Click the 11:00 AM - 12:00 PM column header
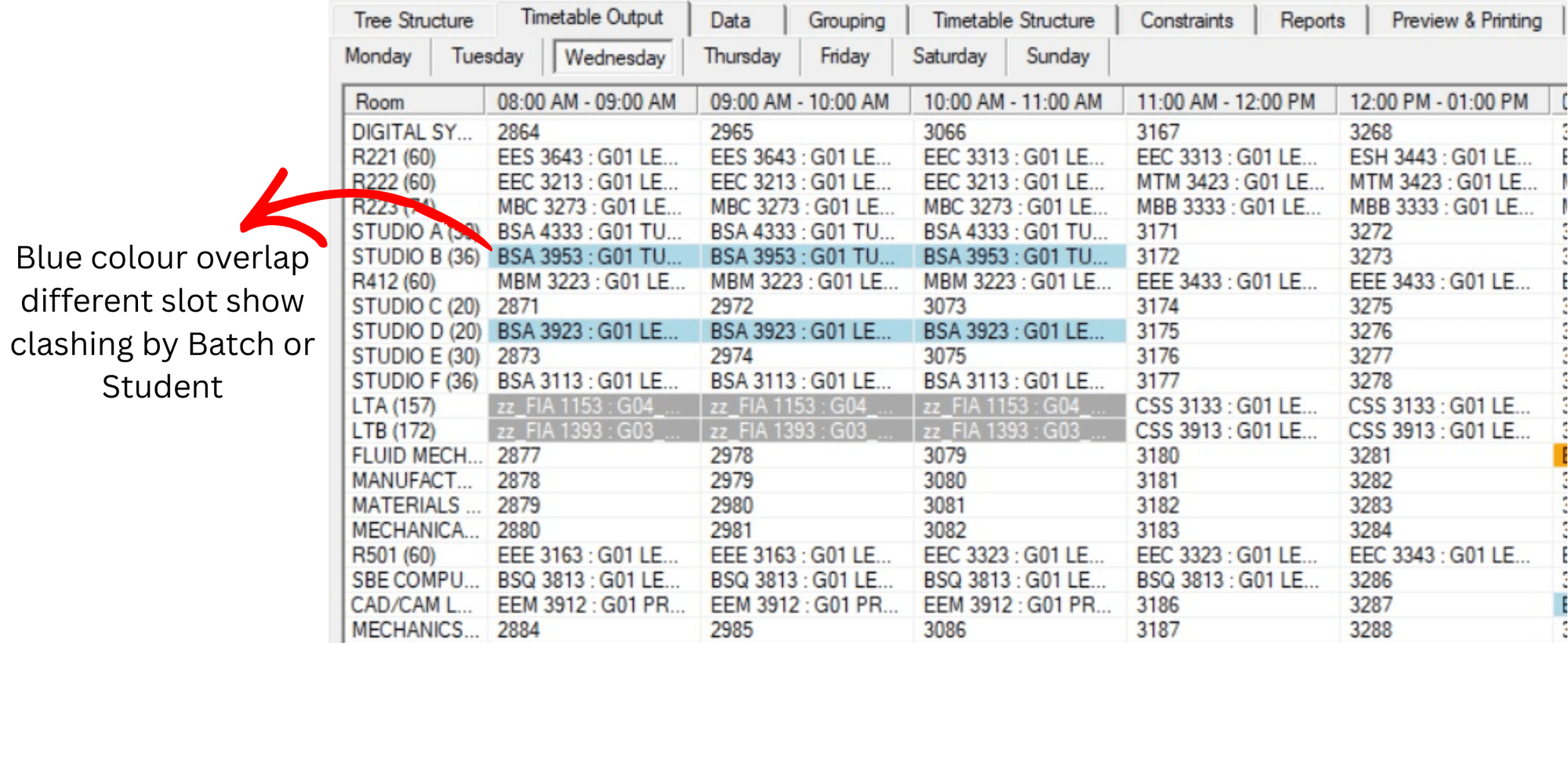This screenshot has width=1568, height=784. point(1231,102)
